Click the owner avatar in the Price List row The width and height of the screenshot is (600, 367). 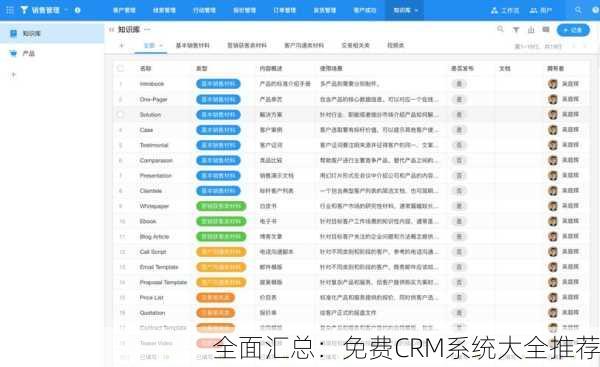(x=553, y=297)
